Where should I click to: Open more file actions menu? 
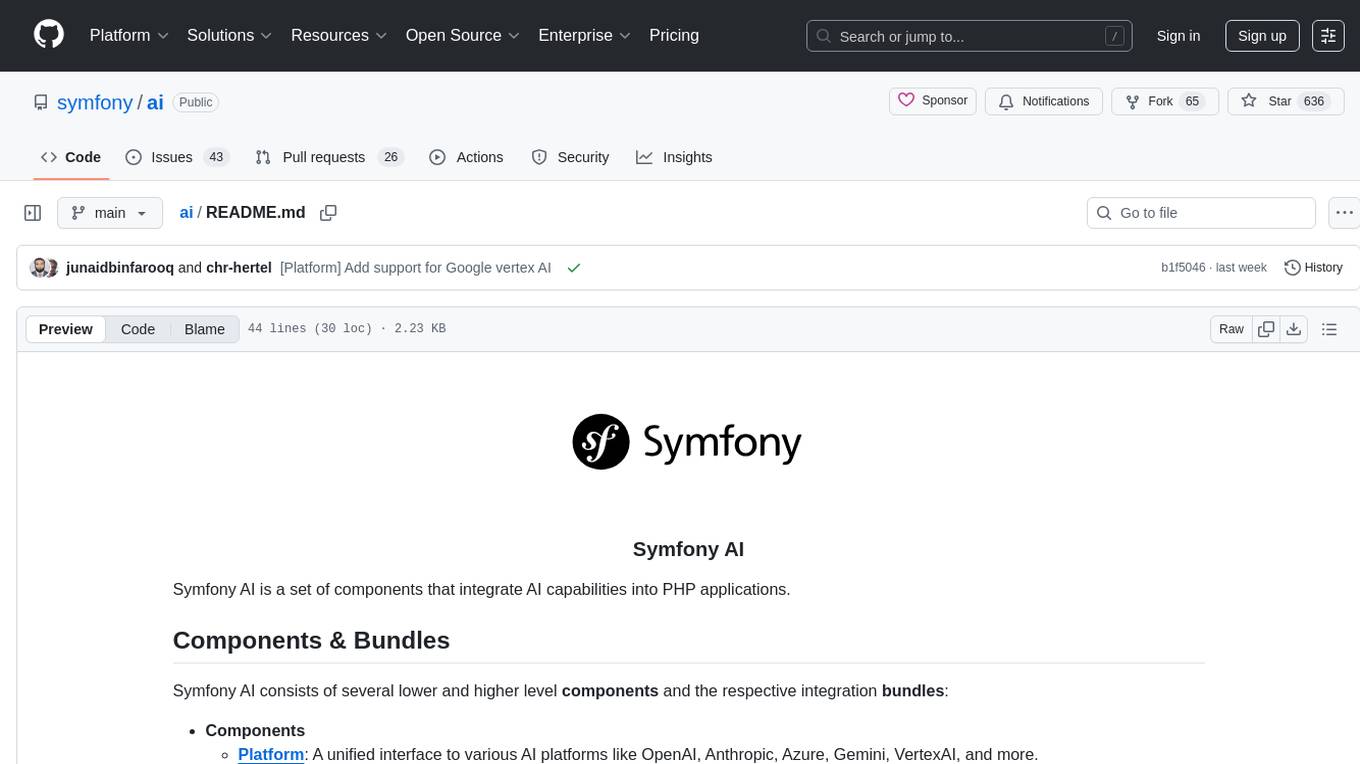point(1344,213)
